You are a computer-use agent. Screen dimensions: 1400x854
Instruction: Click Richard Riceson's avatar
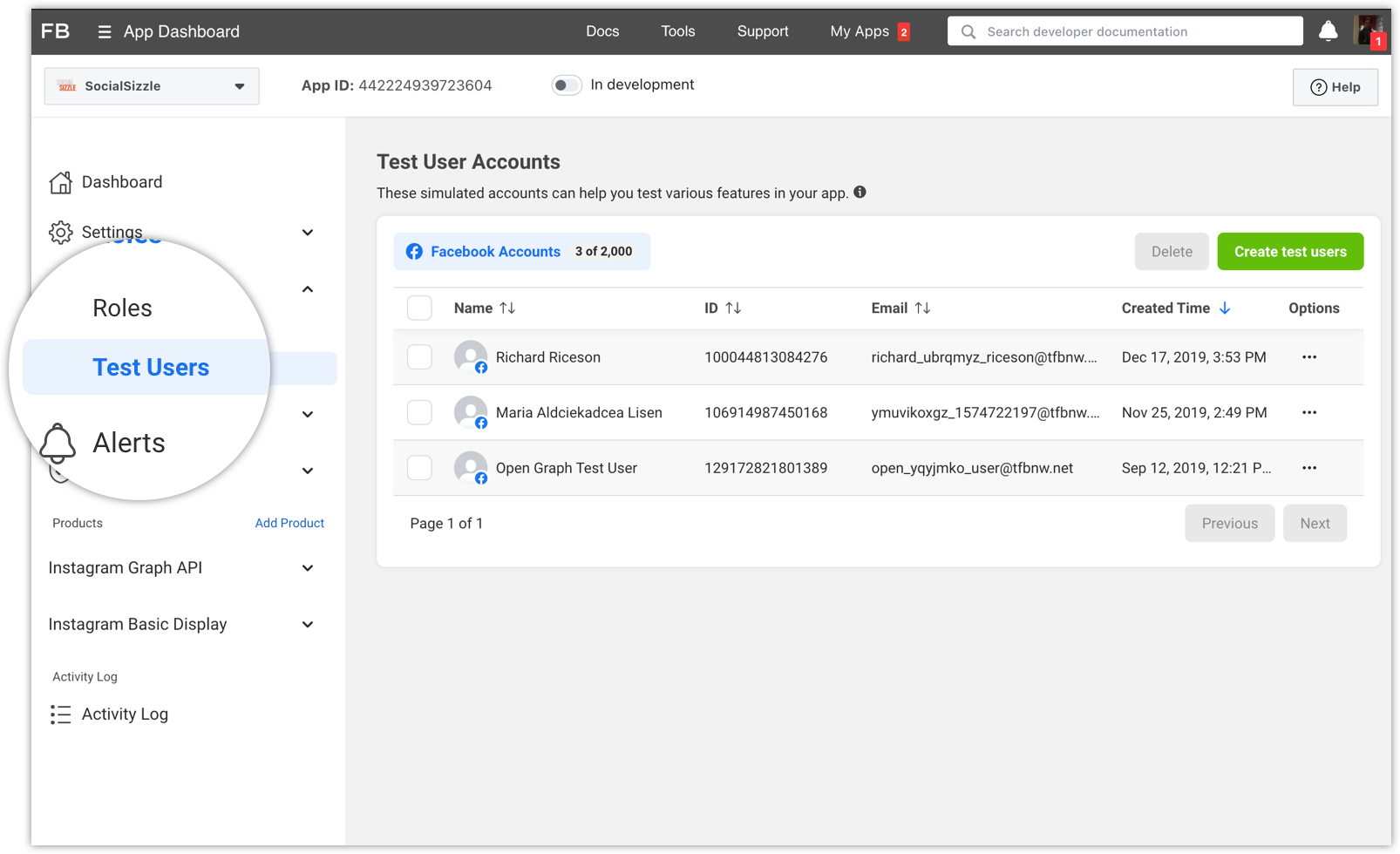point(471,357)
